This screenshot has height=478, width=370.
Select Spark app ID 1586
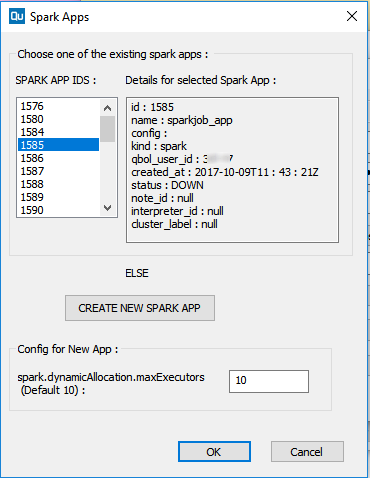click(58, 158)
